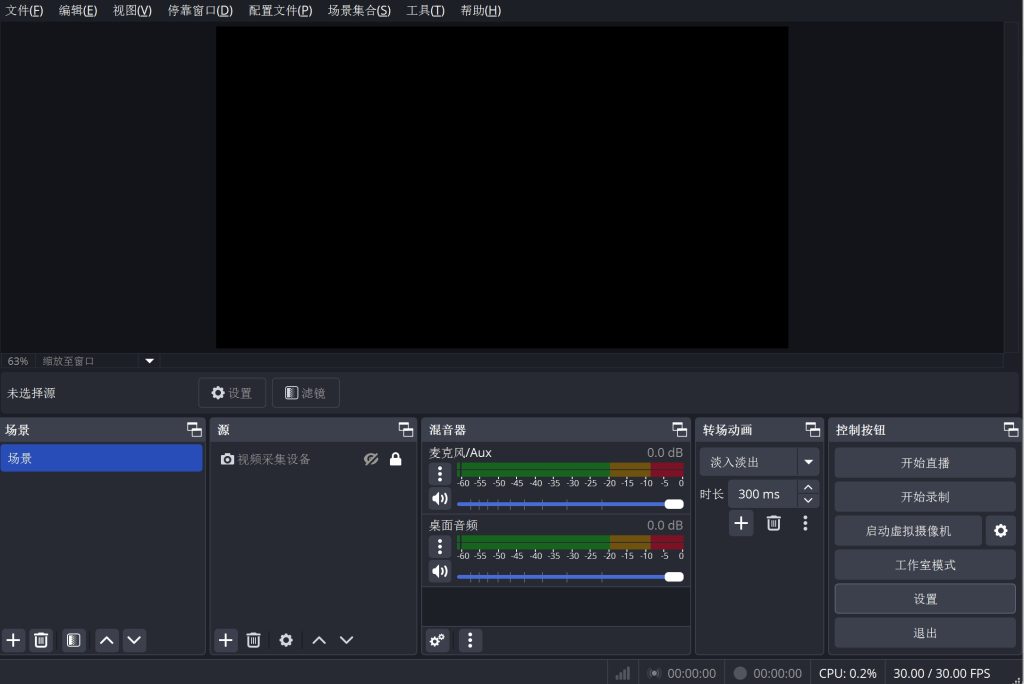Open the 工具(T) menu

[425, 10]
